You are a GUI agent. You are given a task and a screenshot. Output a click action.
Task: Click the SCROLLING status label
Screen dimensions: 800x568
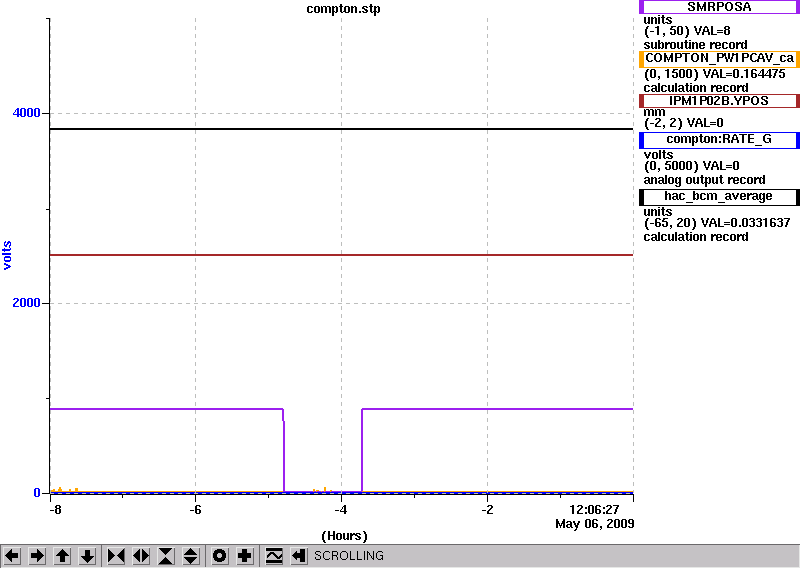pos(348,556)
